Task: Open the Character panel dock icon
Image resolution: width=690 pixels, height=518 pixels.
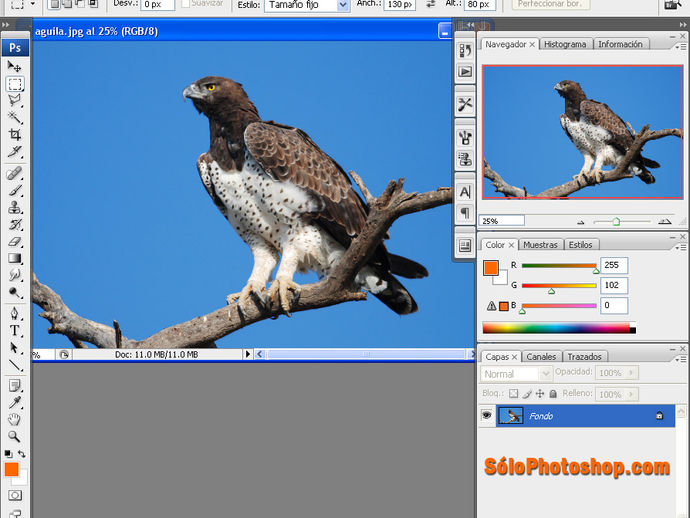Action: click(x=465, y=192)
